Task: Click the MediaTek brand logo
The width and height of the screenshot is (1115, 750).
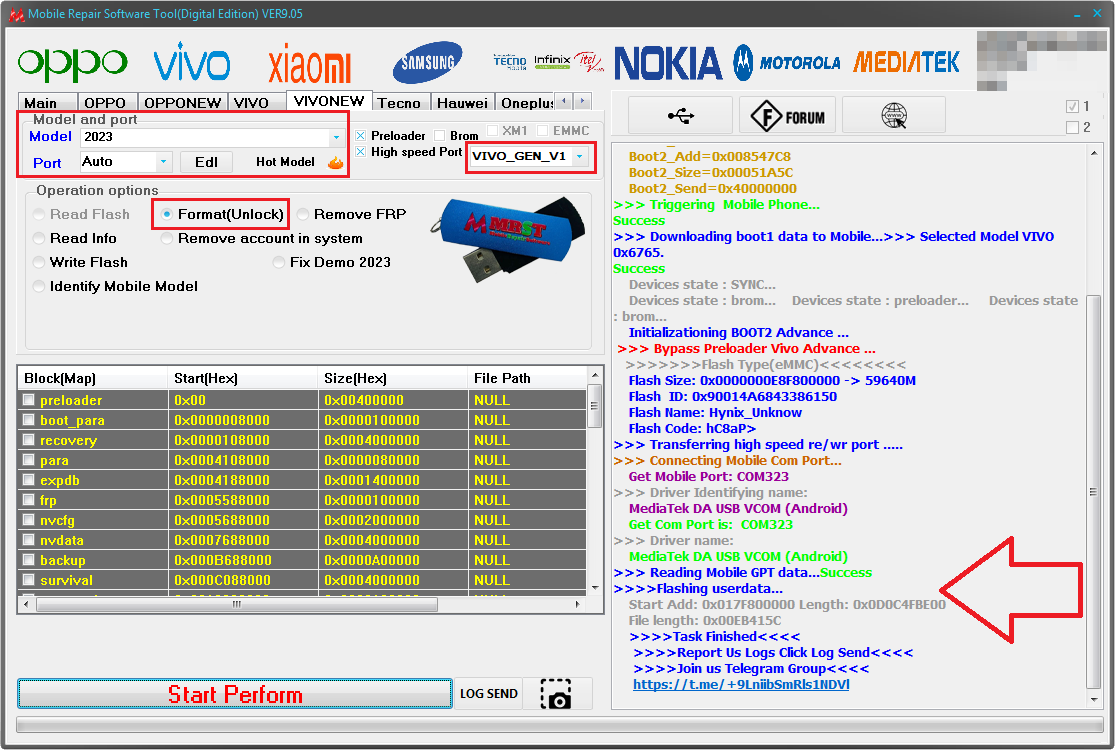Action: click(906, 63)
